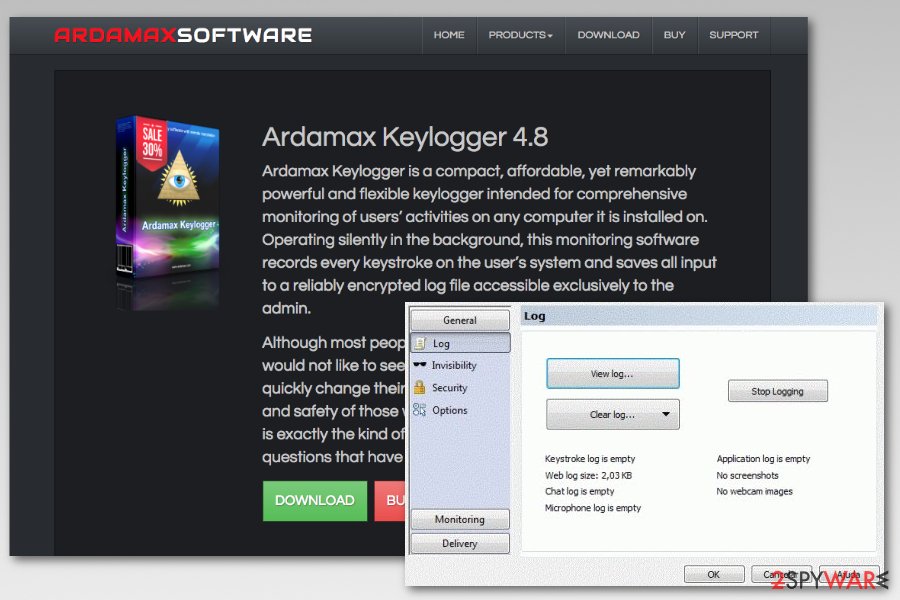Select the Invisibility settings item
Screen dimensions: 900x600
pos(453,365)
